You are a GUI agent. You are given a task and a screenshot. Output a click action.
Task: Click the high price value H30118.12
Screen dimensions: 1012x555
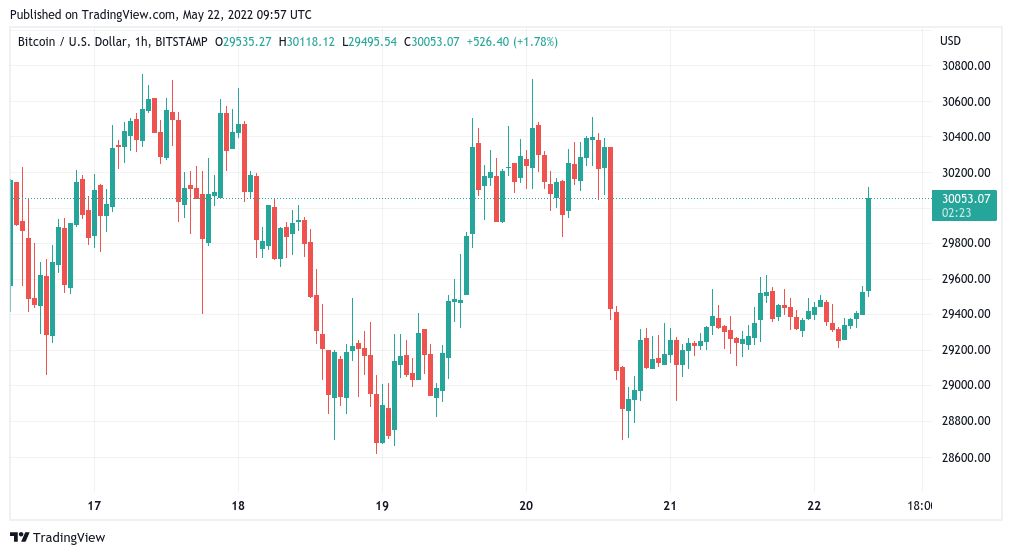pos(307,42)
